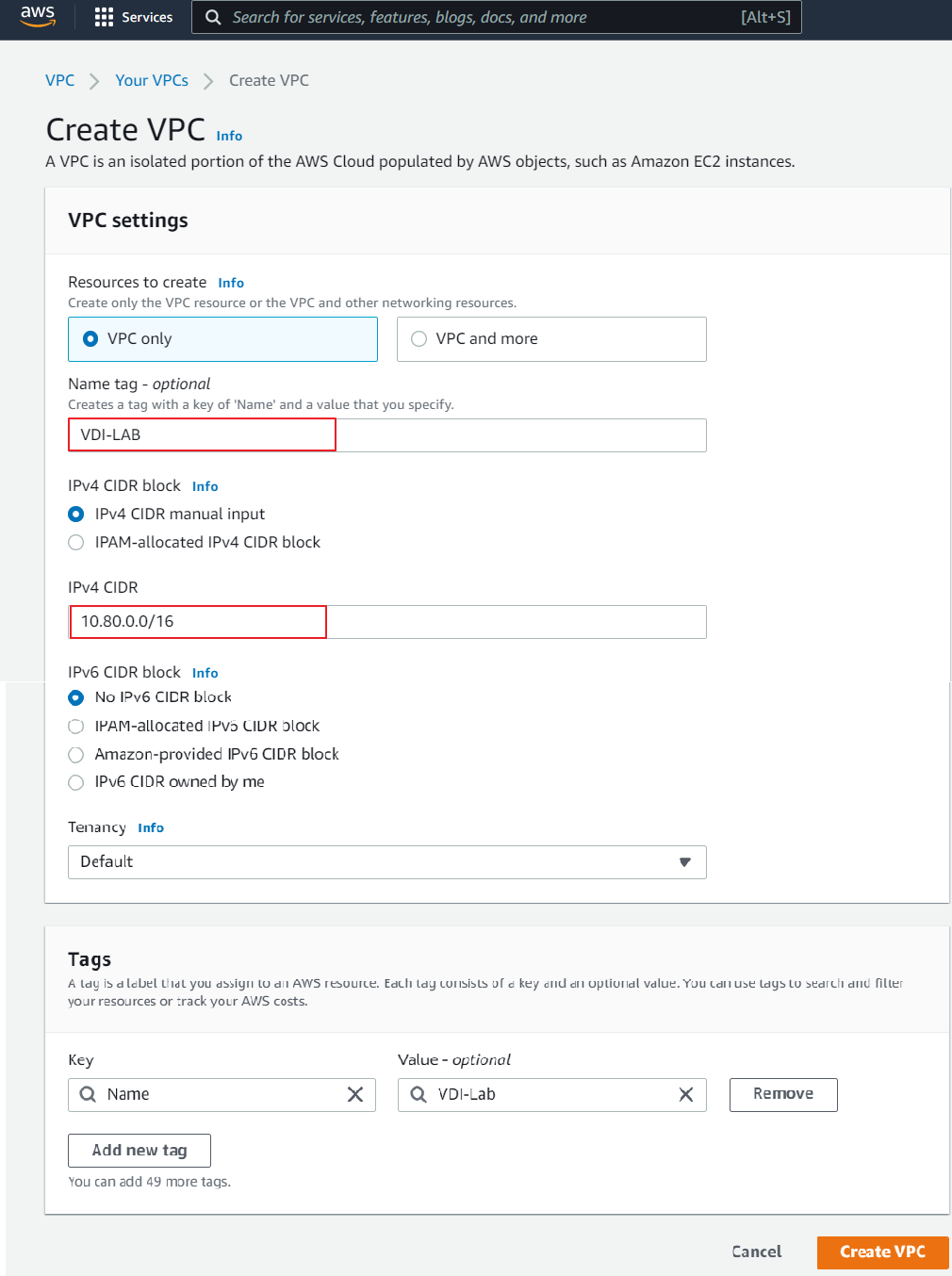This screenshot has width=952, height=1276.
Task: Click the top search bar magnifier icon
Action: pyautogui.click(x=213, y=17)
